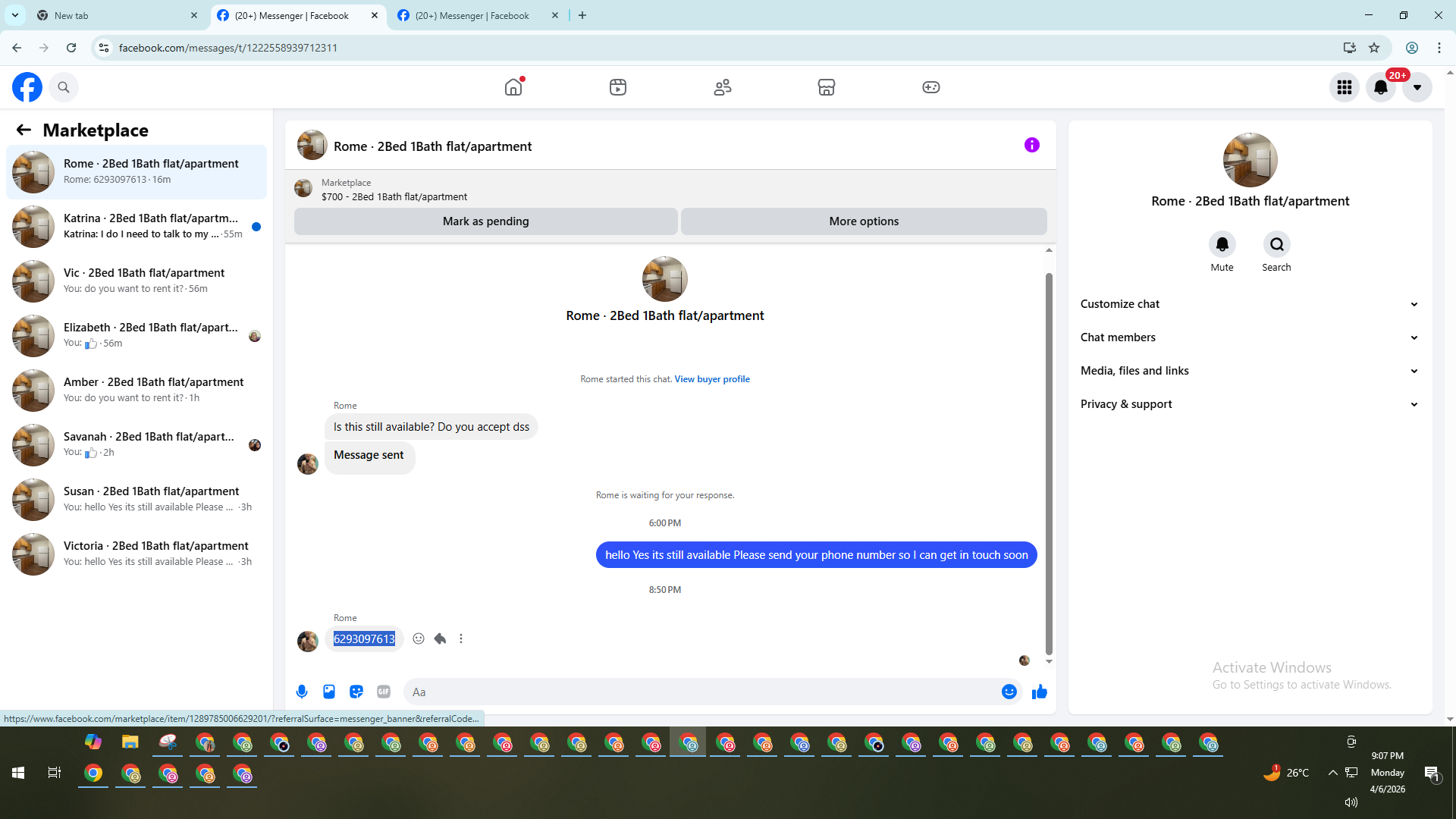Switch to the New tab browser tab
The width and height of the screenshot is (1456, 819).
(x=118, y=15)
